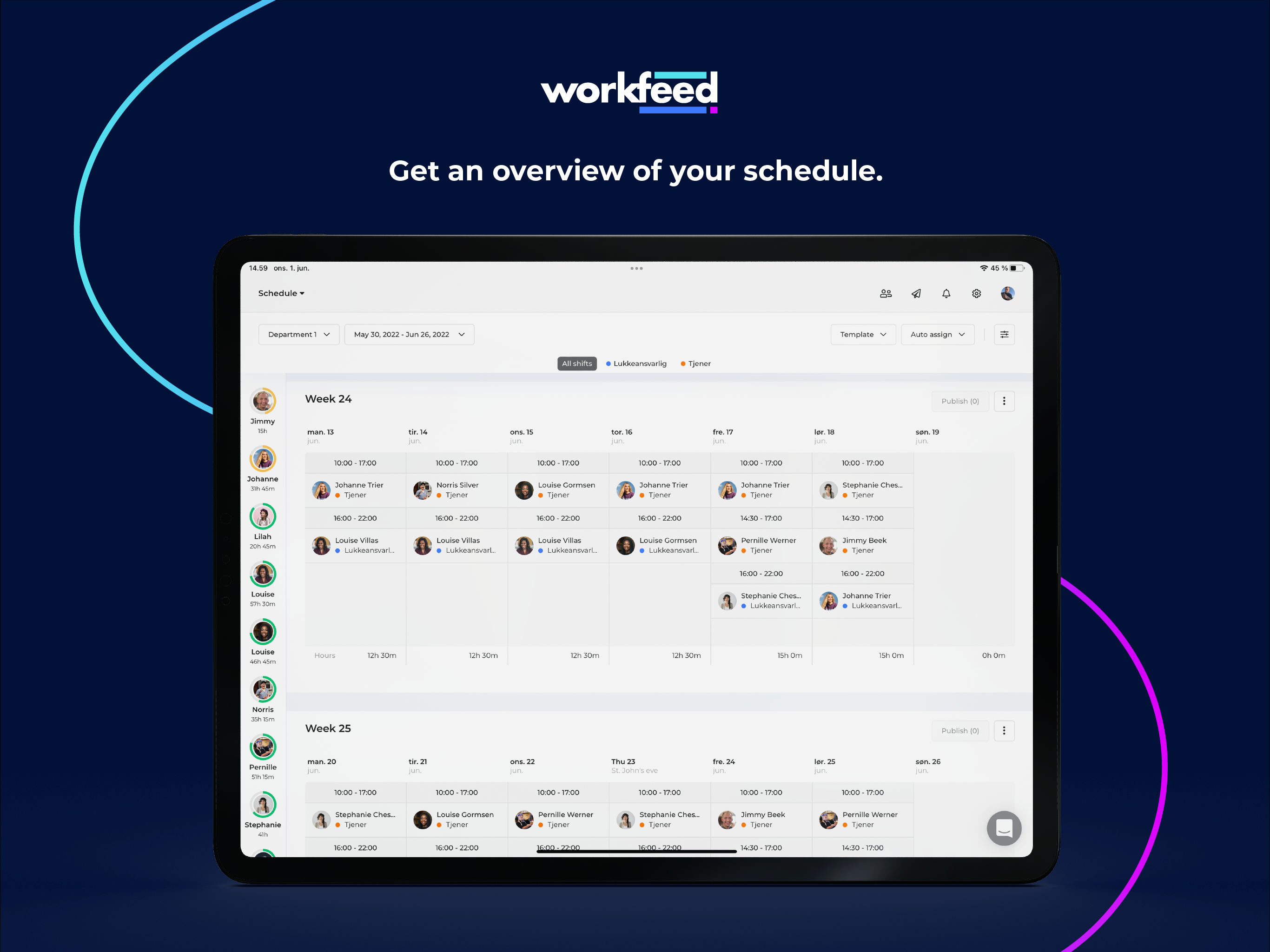Click the user profile avatar icon

click(1008, 293)
